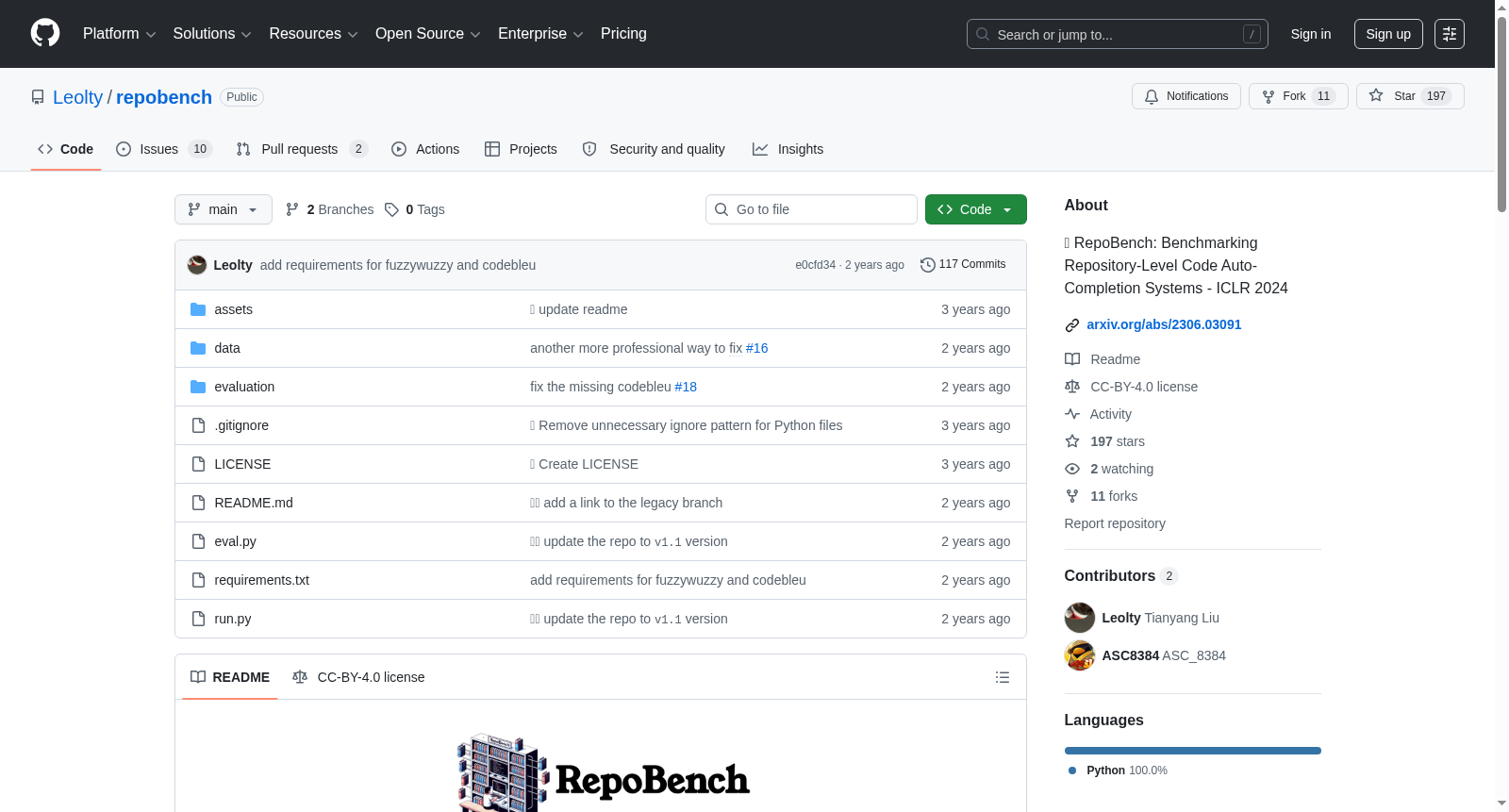Click the eval.py file icon
1509x812 pixels.
coord(198,541)
